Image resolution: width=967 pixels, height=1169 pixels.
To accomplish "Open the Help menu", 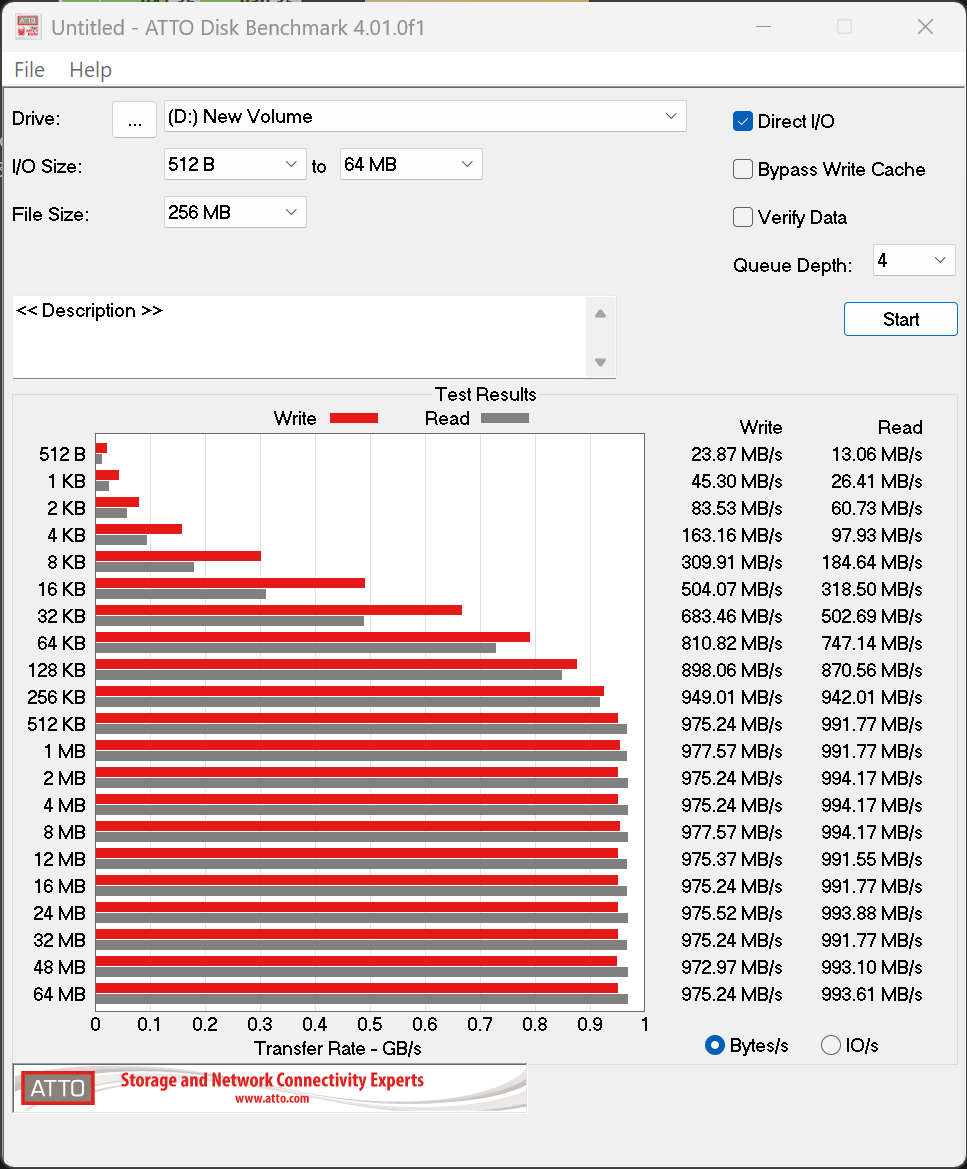I will tap(90, 70).
